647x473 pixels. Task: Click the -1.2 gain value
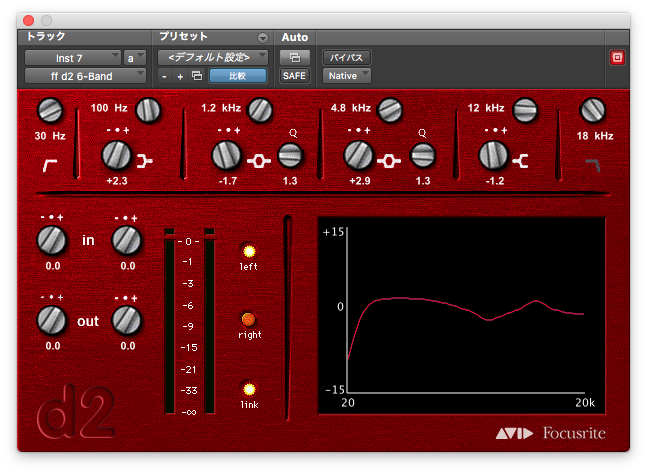point(494,181)
